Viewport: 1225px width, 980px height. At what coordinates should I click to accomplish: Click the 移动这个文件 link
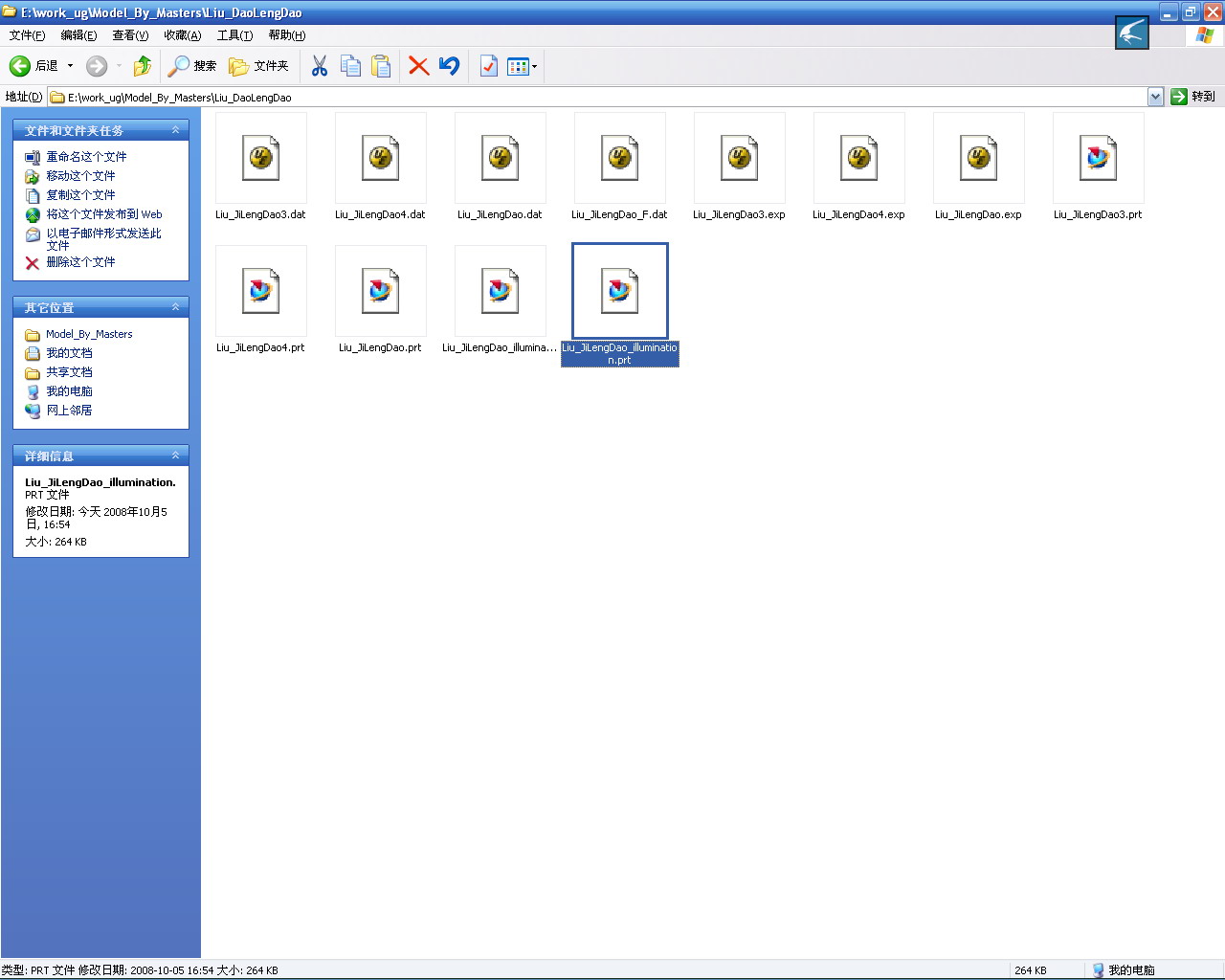click(x=80, y=176)
